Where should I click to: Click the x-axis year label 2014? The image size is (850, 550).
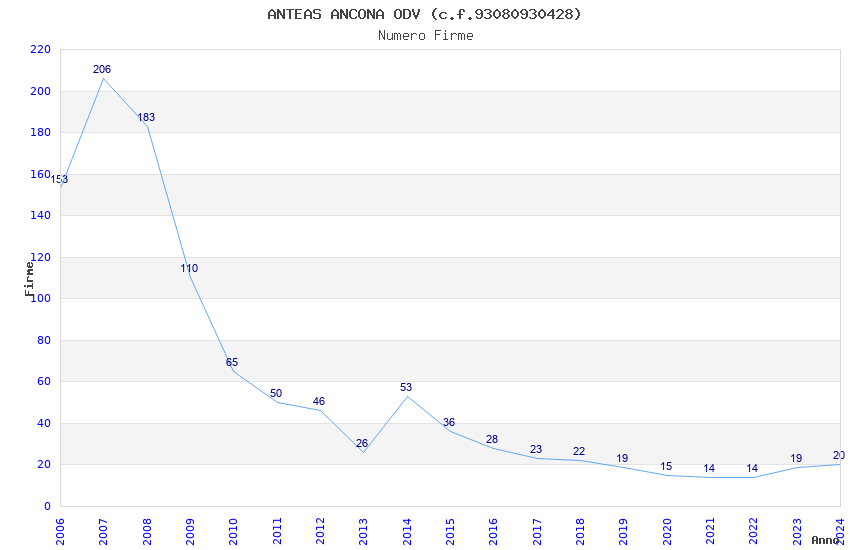click(x=407, y=532)
